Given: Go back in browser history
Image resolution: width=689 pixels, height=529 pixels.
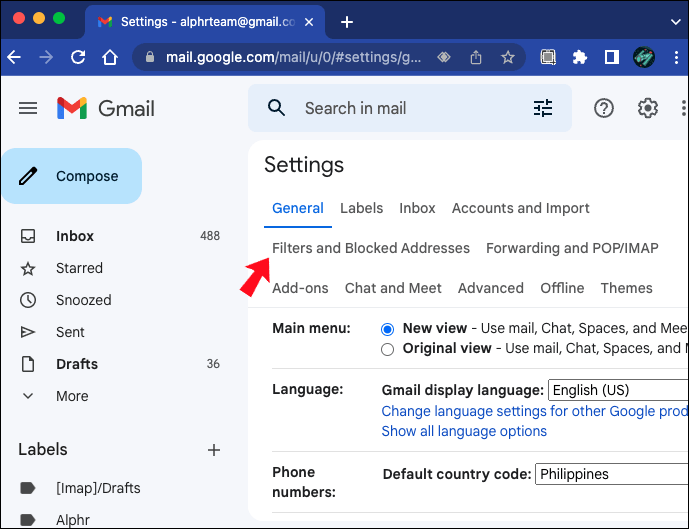Looking at the screenshot, I should pyautogui.click(x=14, y=57).
